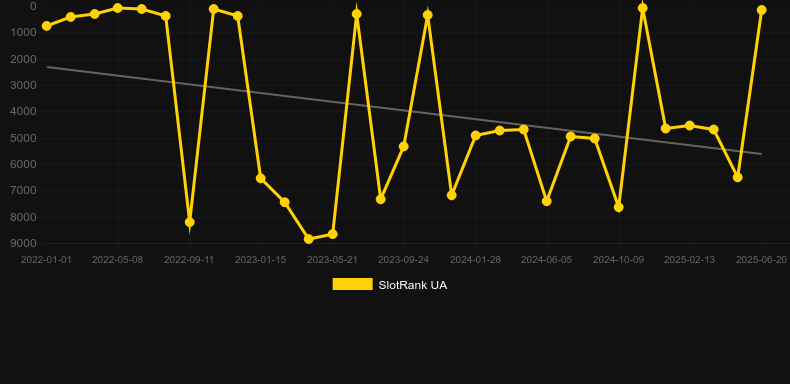Click the y-axis value 4000
Image resolution: width=790 pixels, height=384 pixels.
tap(23, 111)
